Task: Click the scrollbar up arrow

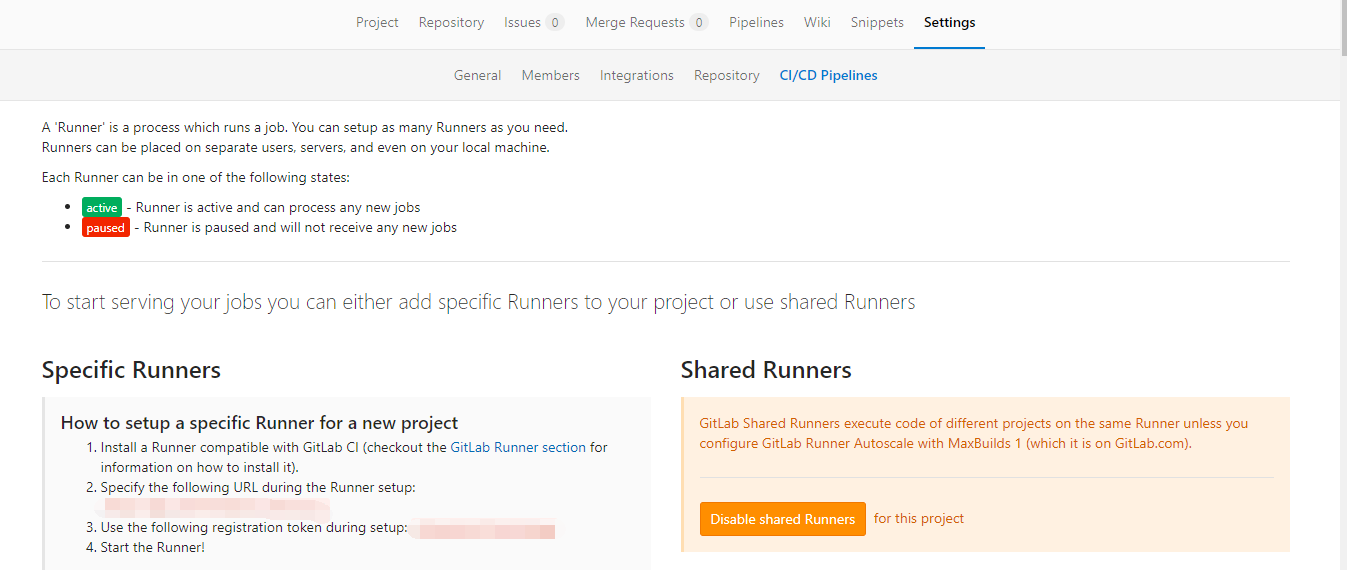Action: pos(1339,7)
